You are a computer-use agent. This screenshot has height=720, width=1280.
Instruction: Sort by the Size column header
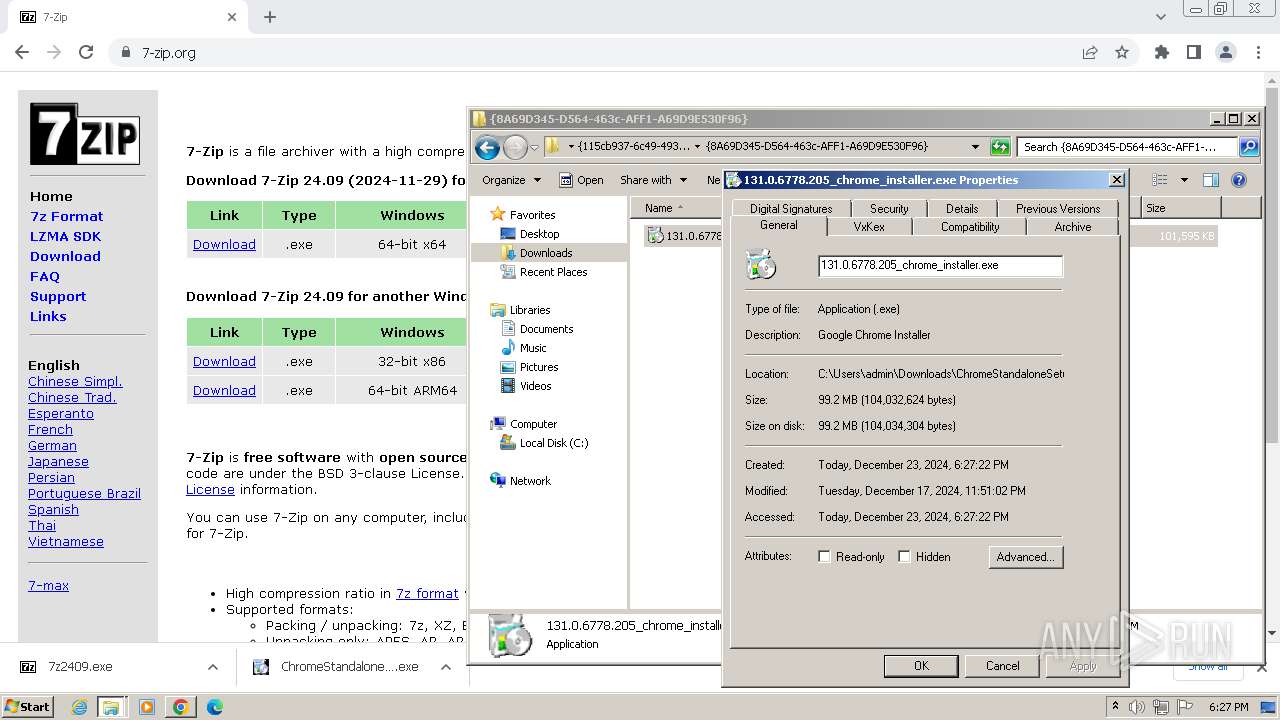point(1181,208)
